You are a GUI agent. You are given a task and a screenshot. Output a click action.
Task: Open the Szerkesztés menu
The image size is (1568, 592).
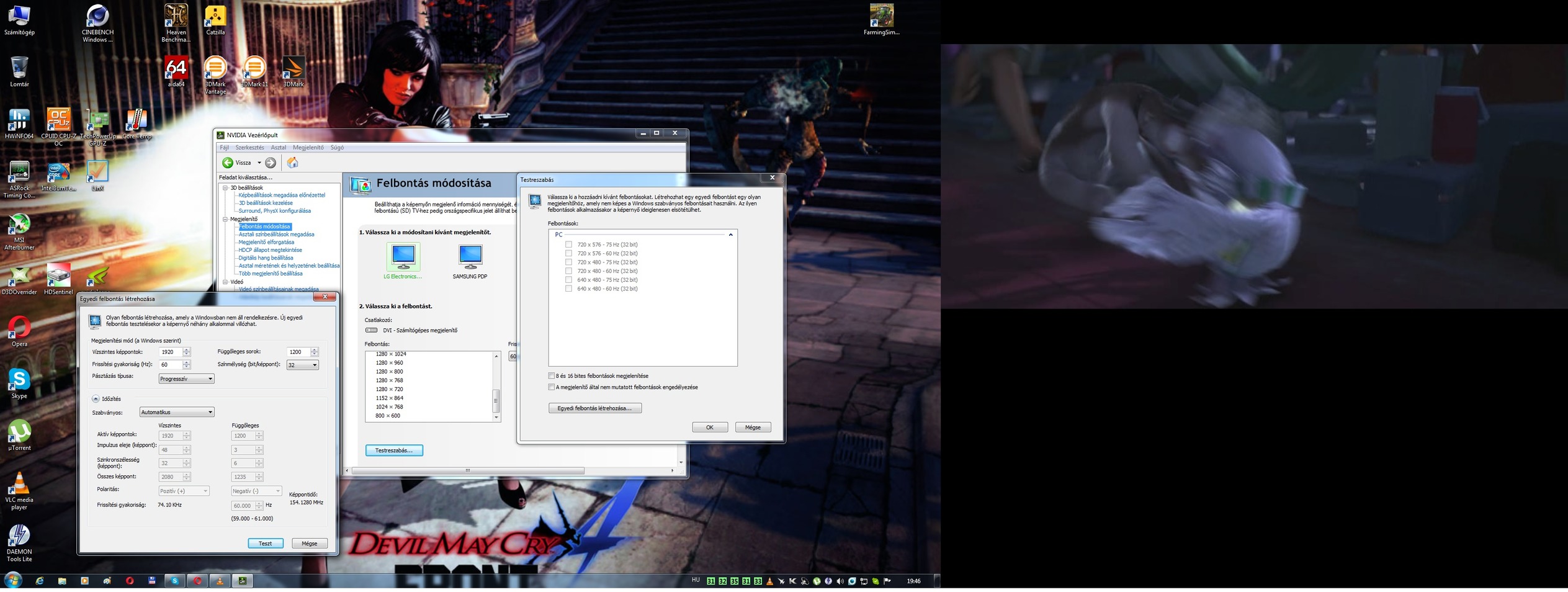(x=249, y=148)
